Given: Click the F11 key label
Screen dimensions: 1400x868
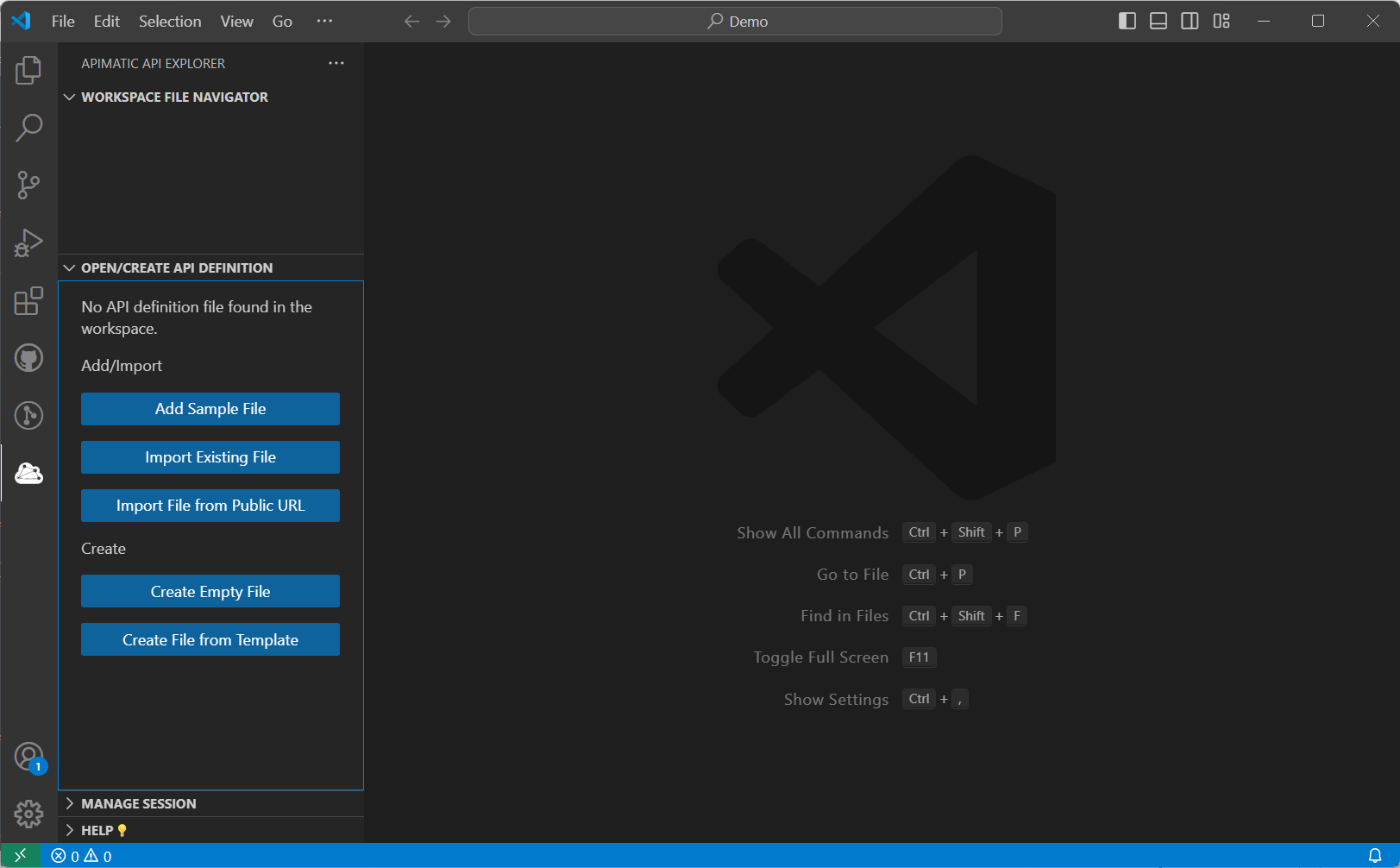Looking at the screenshot, I should (920, 657).
